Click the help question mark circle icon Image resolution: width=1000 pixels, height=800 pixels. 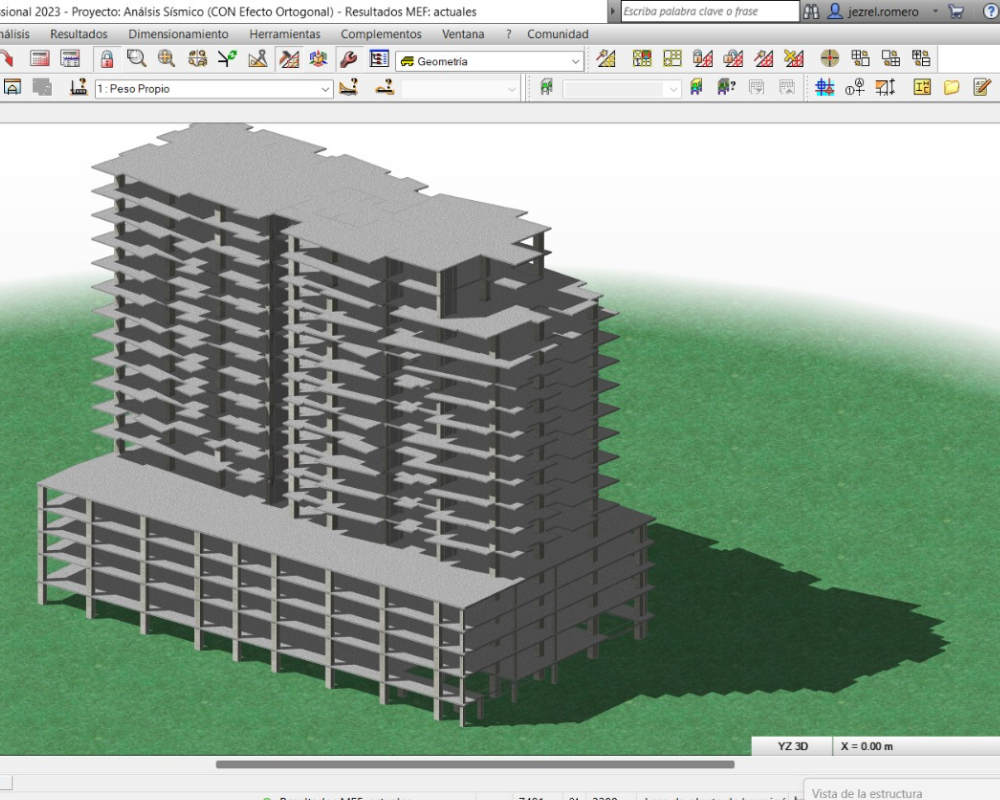pos(990,12)
